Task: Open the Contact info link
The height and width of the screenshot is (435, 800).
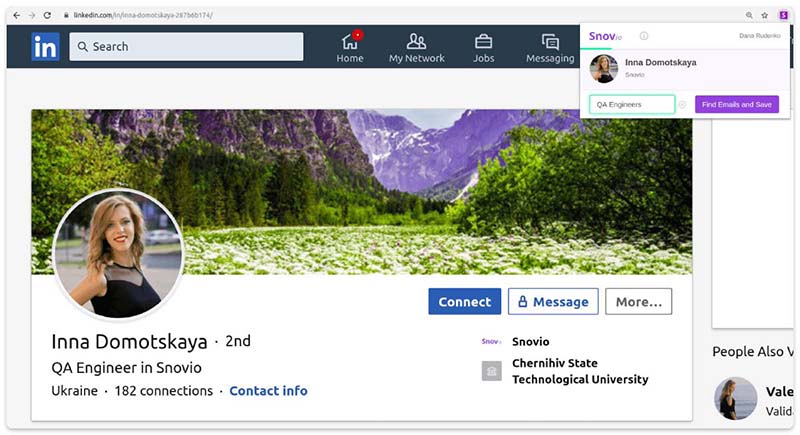Action: point(268,391)
